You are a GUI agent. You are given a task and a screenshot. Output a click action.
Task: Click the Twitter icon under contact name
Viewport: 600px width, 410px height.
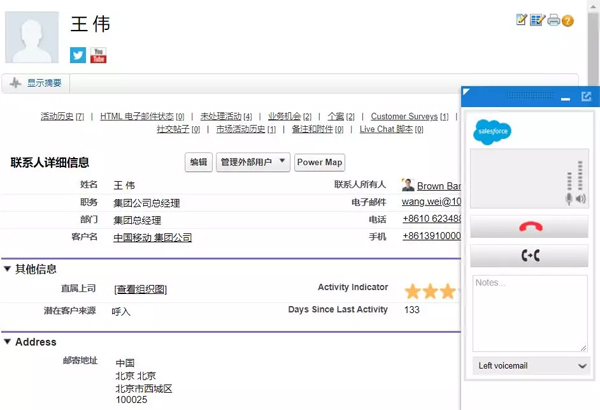pyautogui.click(x=78, y=56)
